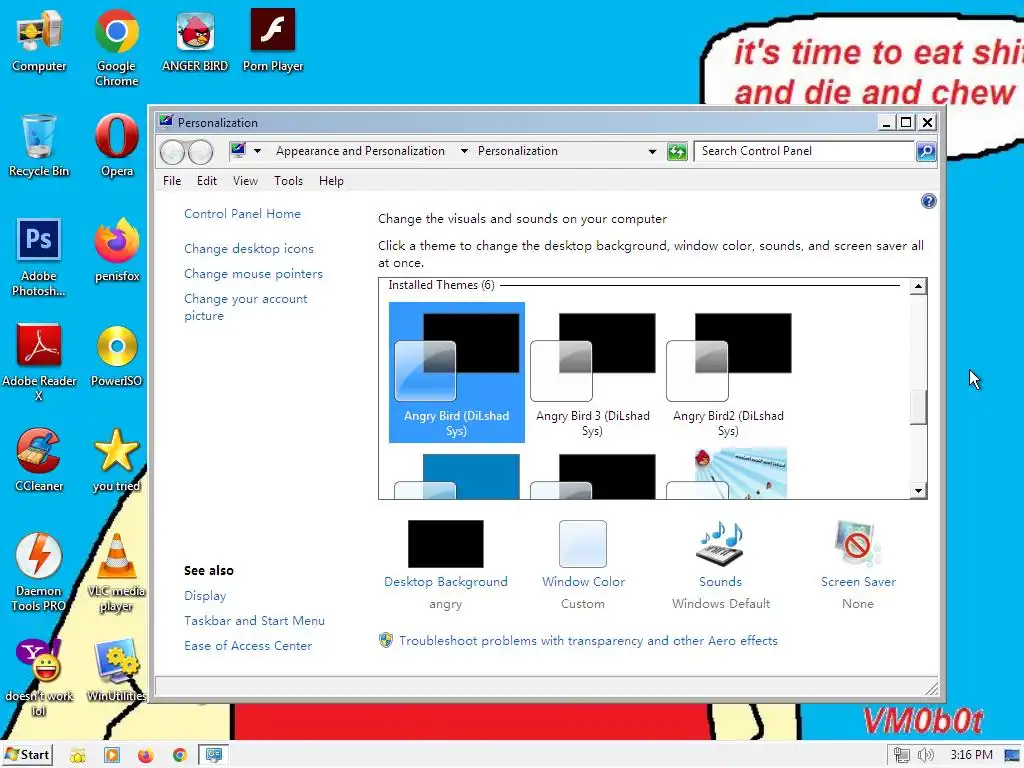Viewport: 1024px width, 768px height.
Task: Select the 'doesn't work lol' Yahoo icon
Action: point(39,677)
